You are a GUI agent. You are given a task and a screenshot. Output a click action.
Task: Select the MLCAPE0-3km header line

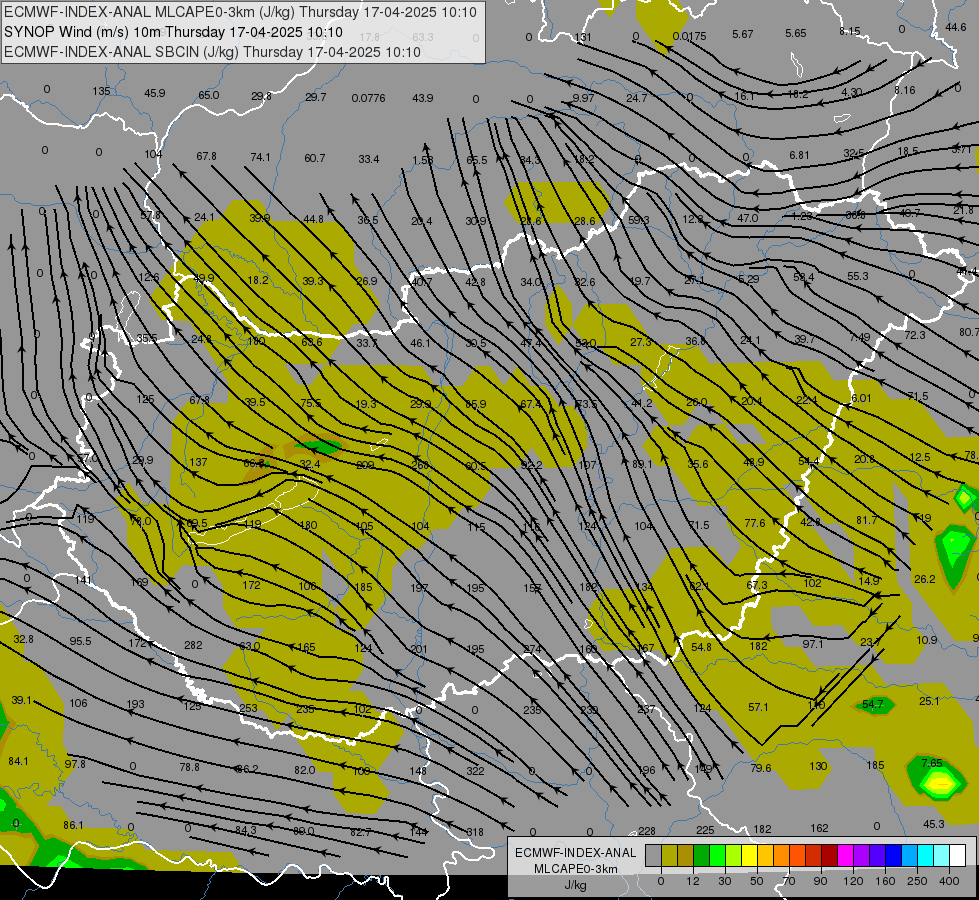click(x=240, y=12)
